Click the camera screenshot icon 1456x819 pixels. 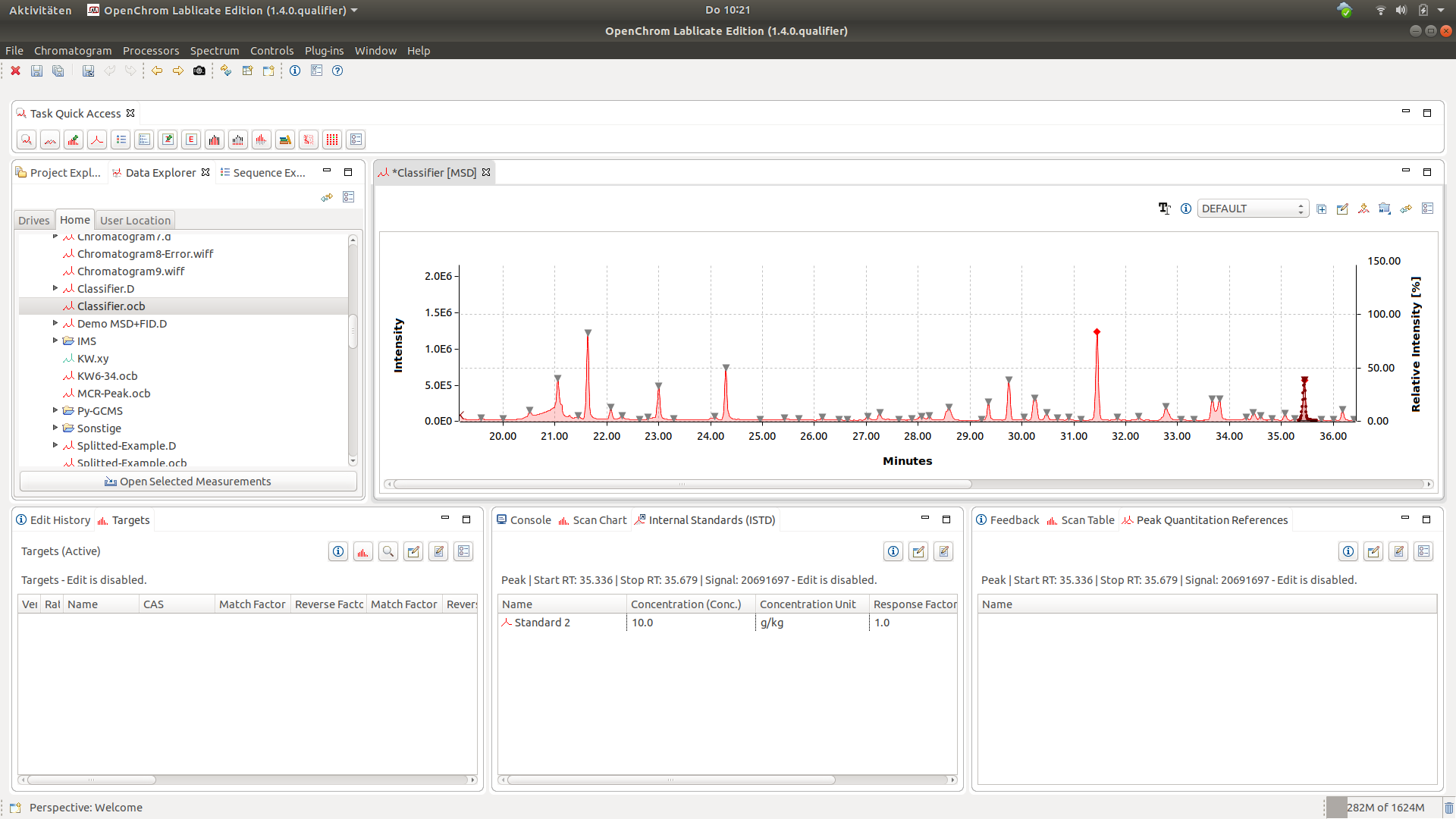(x=199, y=71)
